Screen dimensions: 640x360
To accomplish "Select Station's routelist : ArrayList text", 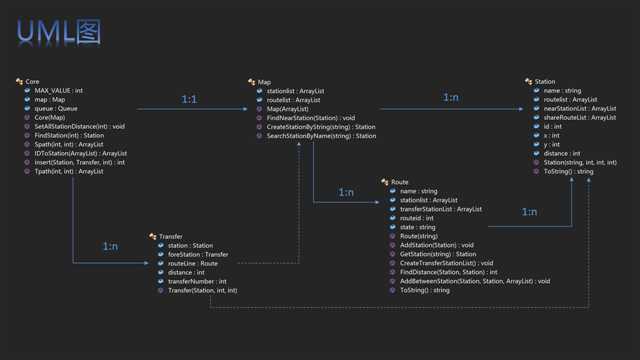I will (571, 100).
